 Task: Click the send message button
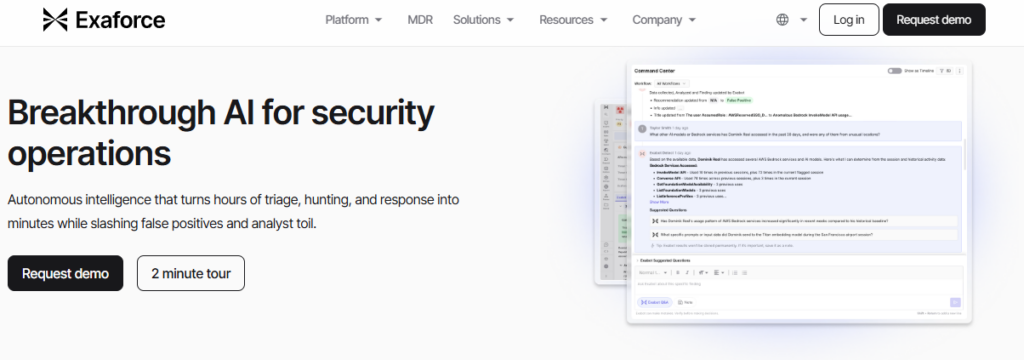click(955, 303)
